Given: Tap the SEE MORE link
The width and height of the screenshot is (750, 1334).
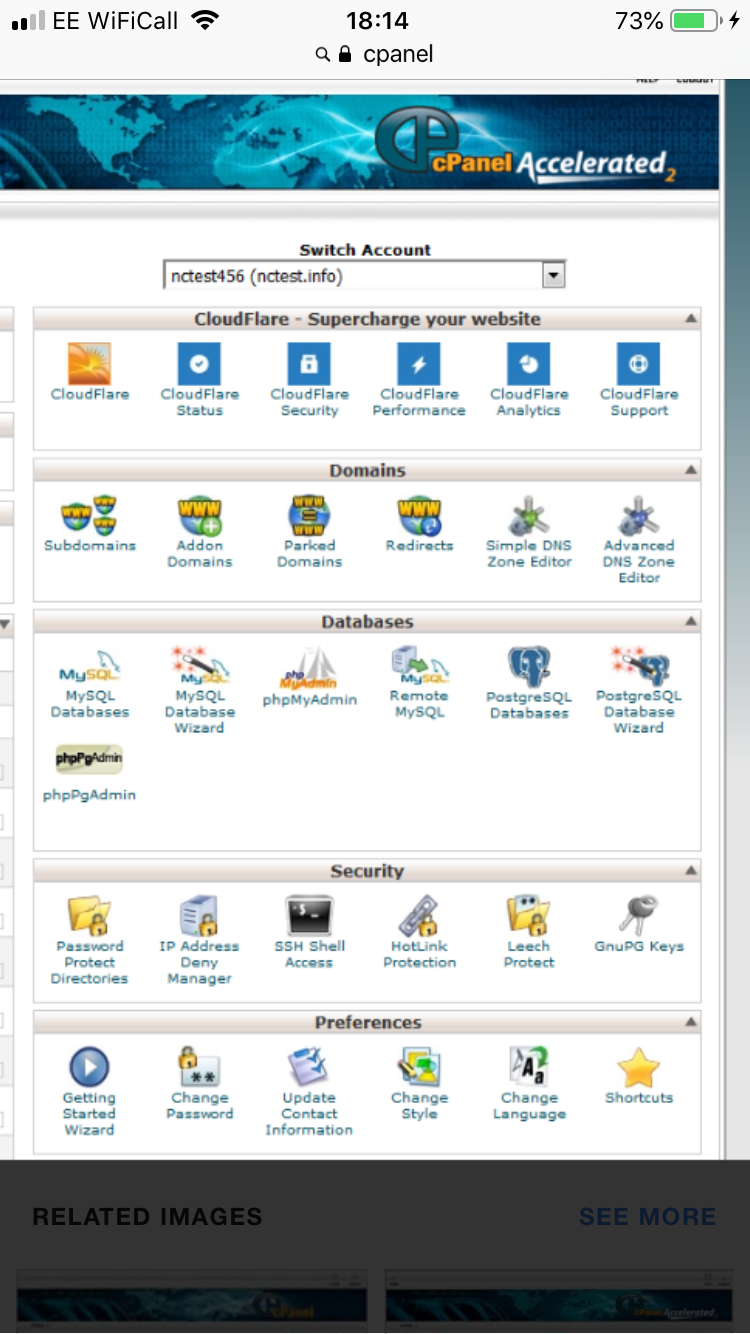Looking at the screenshot, I should tap(647, 1217).
